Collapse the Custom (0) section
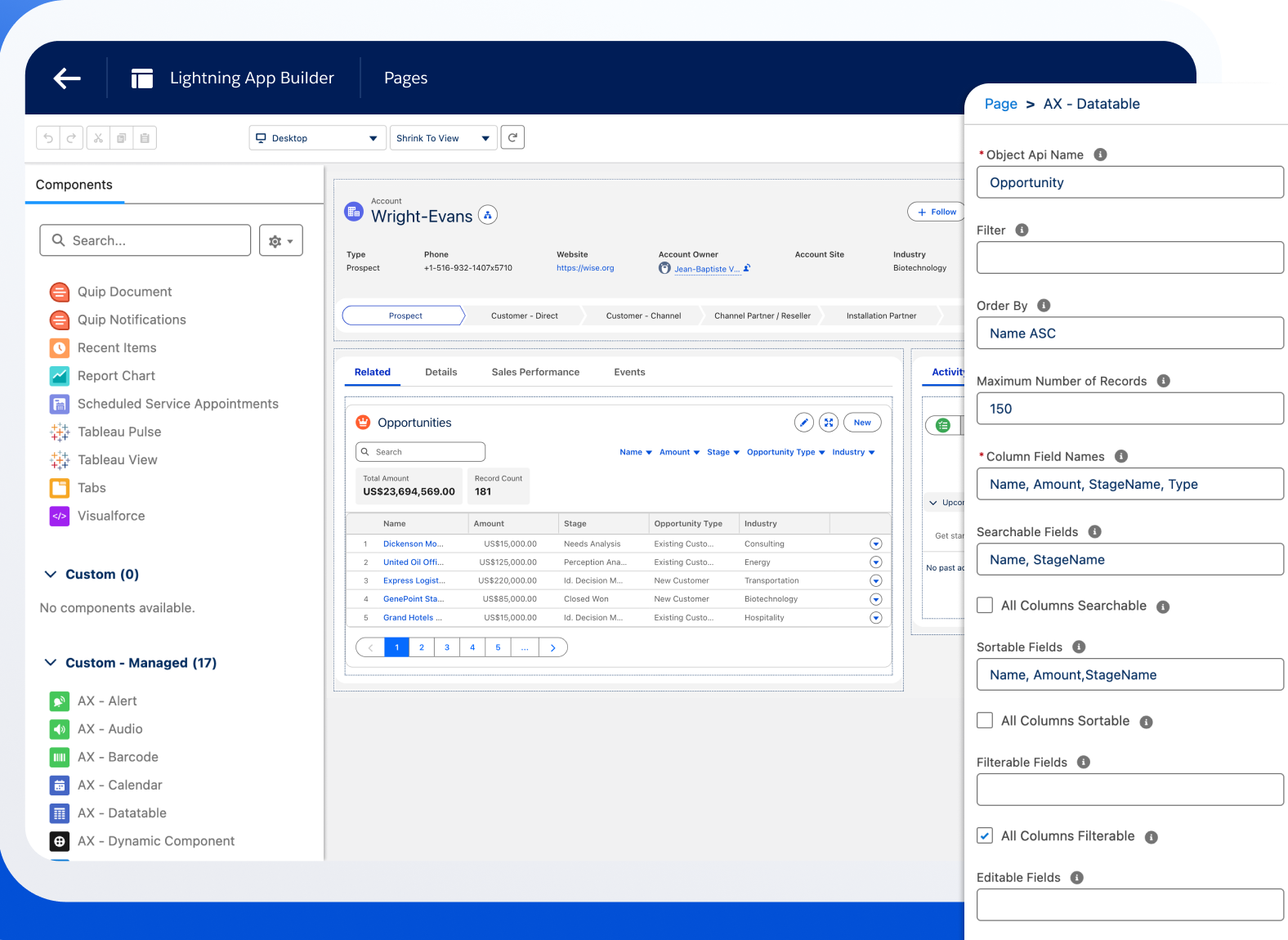Image resolution: width=1288 pixels, height=940 pixels. coord(51,575)
